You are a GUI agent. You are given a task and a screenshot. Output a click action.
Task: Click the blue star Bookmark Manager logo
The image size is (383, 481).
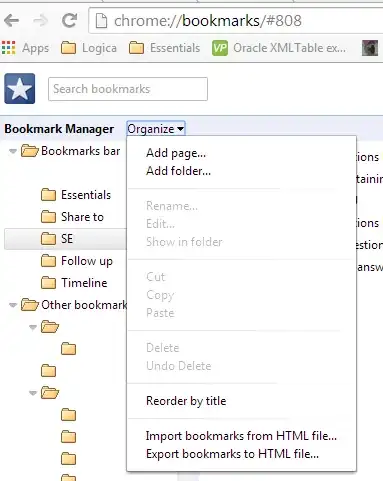tap(20, 89)
